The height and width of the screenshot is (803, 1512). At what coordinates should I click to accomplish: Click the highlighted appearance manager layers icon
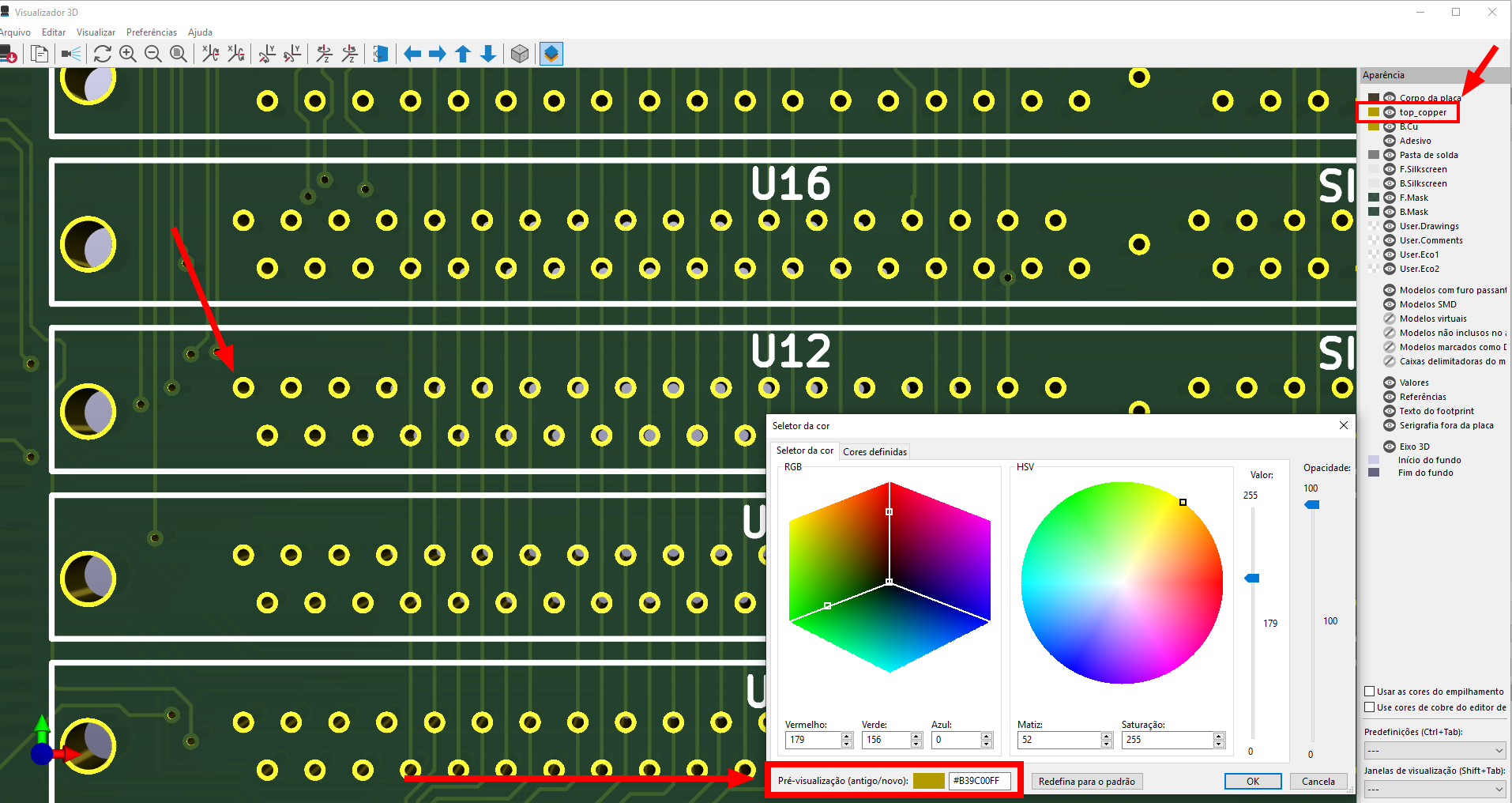pyautogui.click(x=551, y=54)
